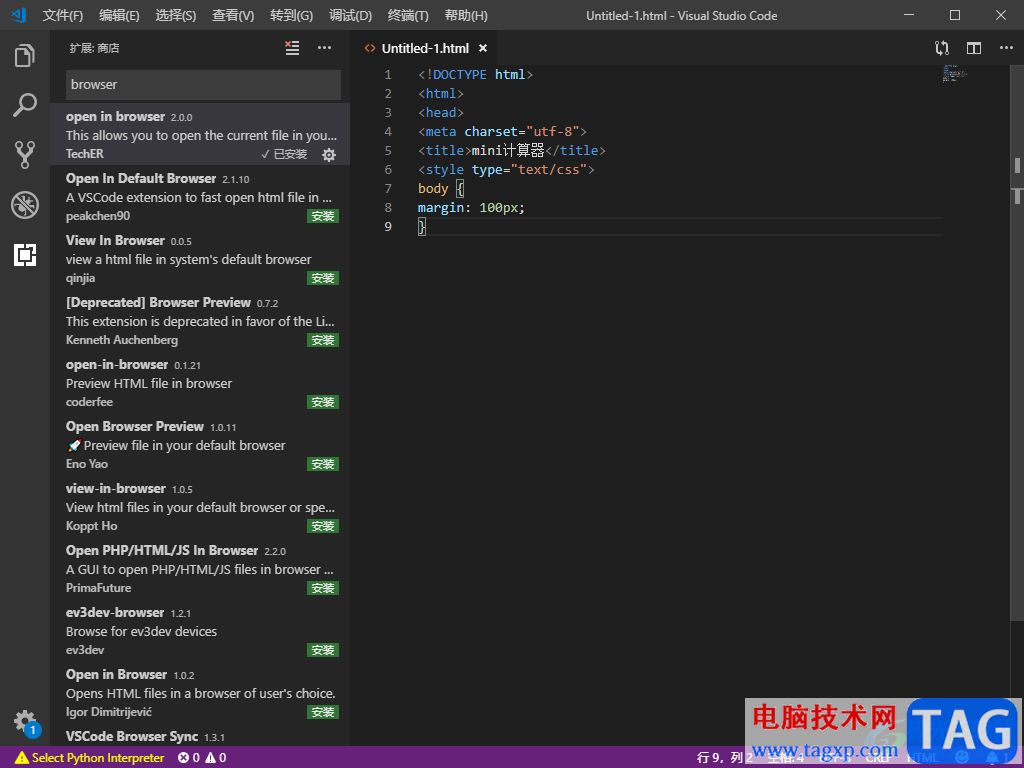Place cursor on line 1 DOCTYPE code
The width and height of the screenshot is (1024, 768).
pos(475,74)
